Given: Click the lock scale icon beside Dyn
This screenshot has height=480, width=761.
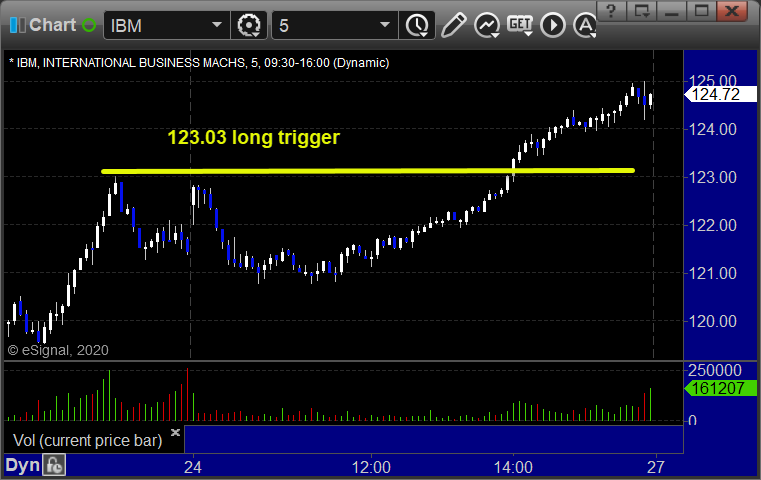Looking at the screenshot, I should (54, 465).
